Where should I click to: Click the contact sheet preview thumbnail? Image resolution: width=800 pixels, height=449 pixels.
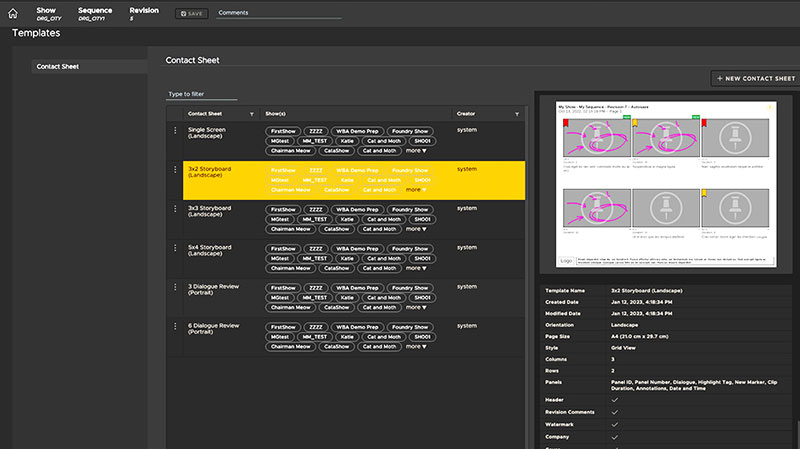(666, 184)
